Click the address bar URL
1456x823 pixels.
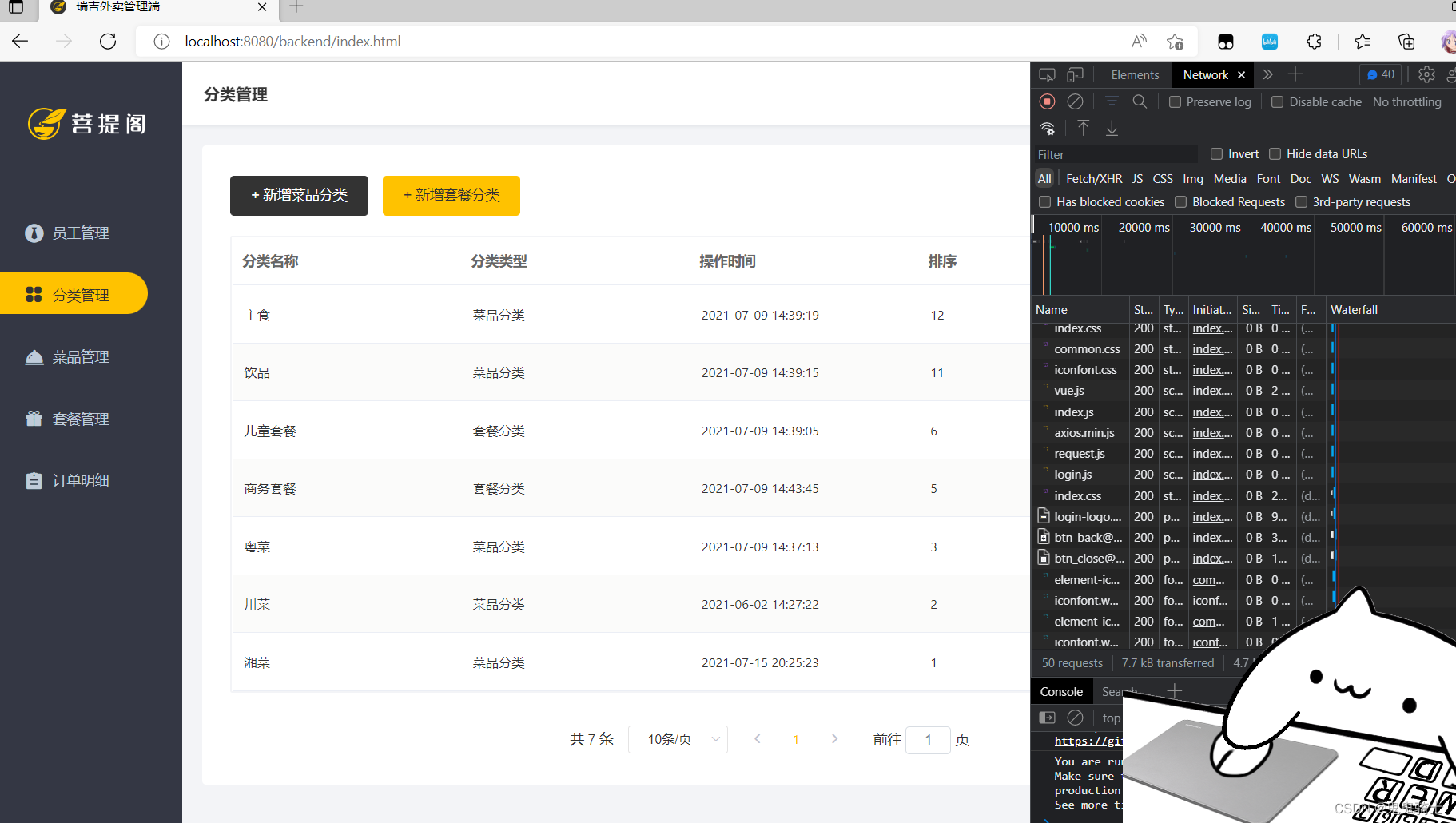click(x=292, y=42)
